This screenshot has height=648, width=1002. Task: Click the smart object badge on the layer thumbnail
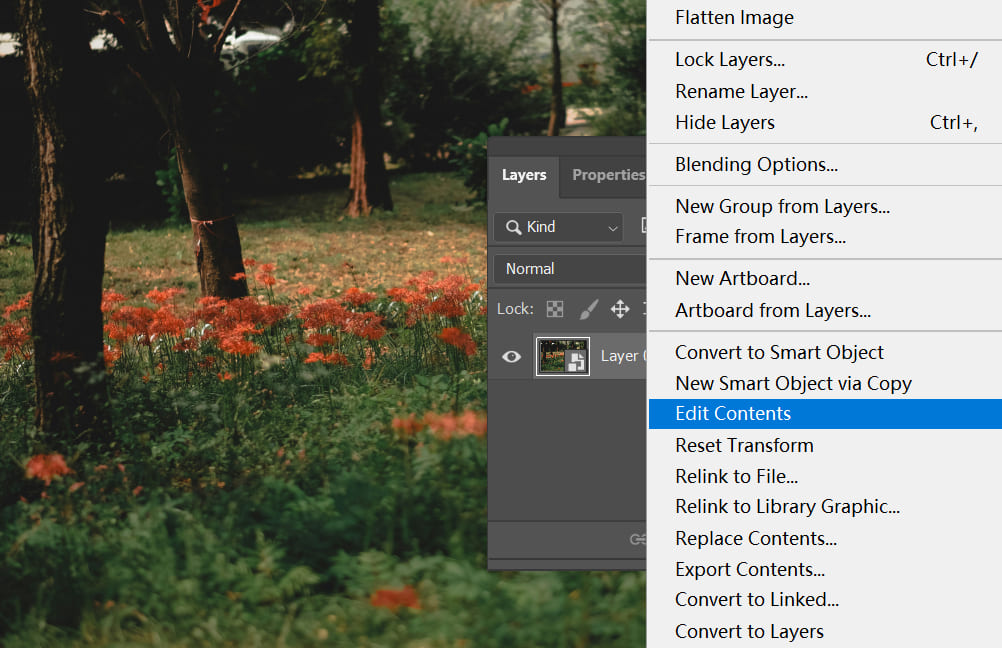click(x=574, y=362)
